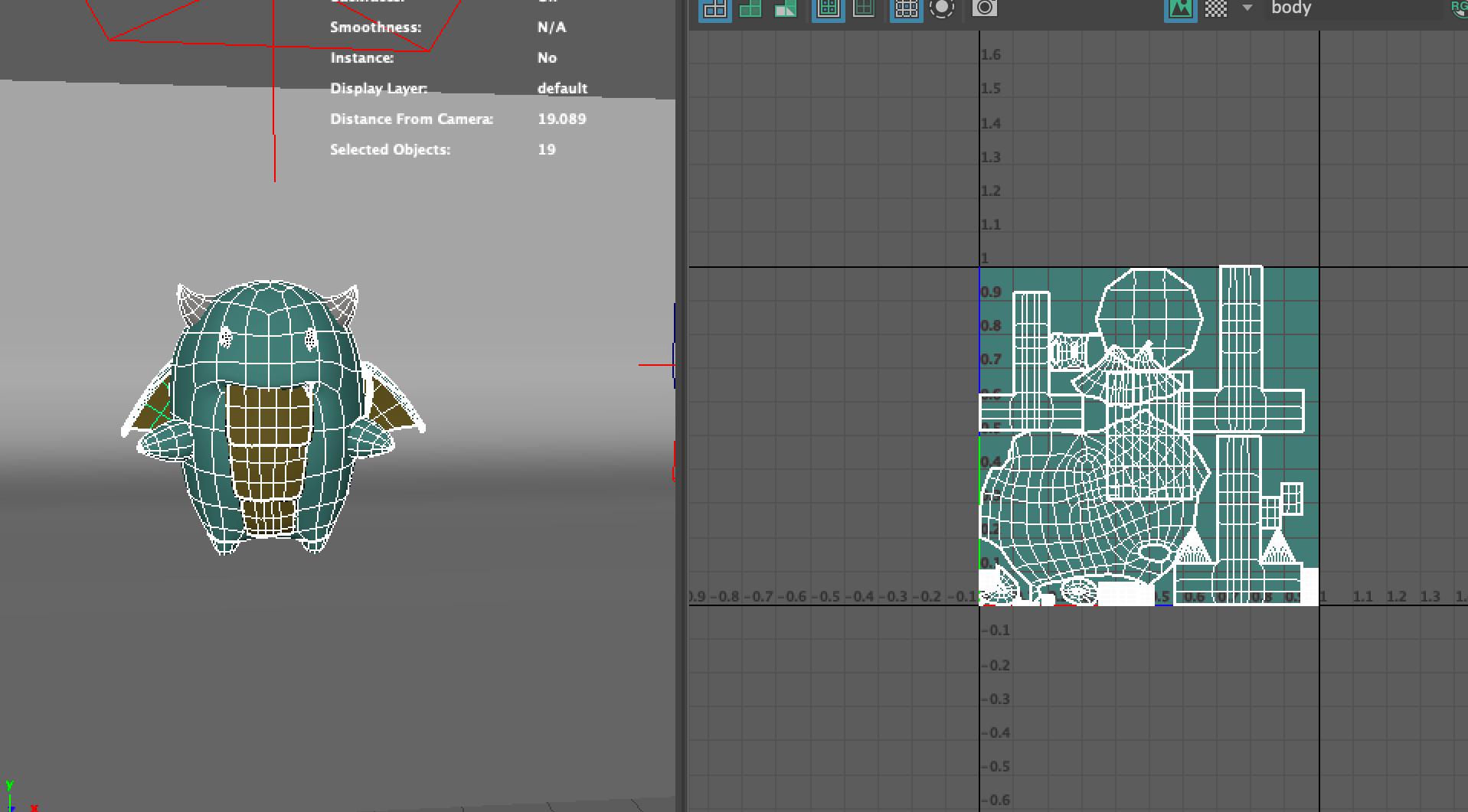
Task: Select the 'Instance:' heads-up label
Action: (361, 58)
